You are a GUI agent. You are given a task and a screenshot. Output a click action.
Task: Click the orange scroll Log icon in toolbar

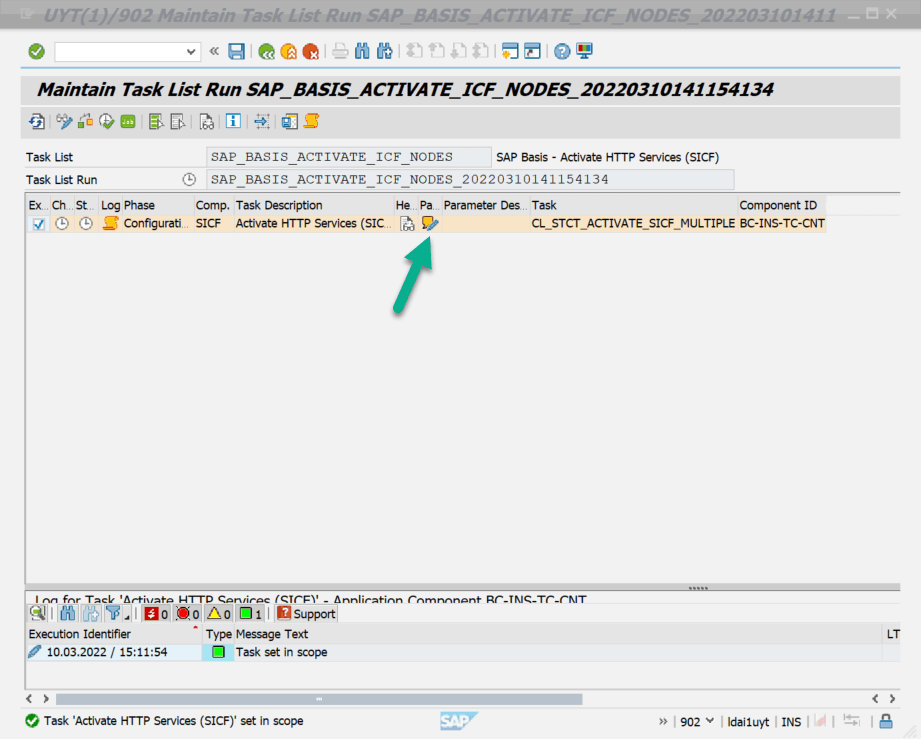[x=311, y=122]
